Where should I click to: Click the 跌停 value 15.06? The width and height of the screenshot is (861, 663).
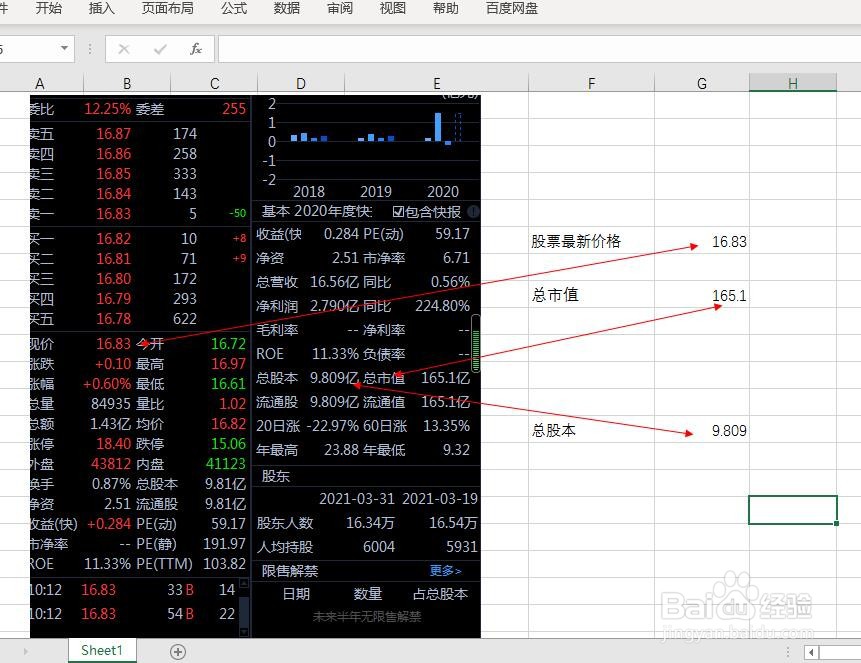228,444
